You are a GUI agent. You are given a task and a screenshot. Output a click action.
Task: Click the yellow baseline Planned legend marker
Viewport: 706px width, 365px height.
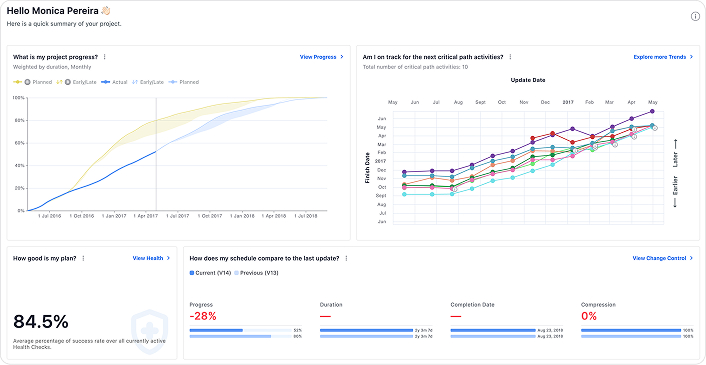17,82
